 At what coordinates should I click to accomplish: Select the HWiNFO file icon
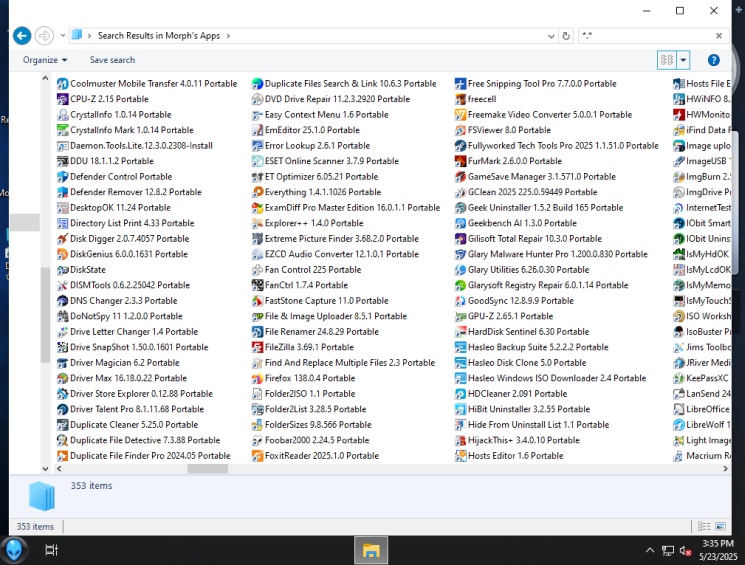[678, 99]
